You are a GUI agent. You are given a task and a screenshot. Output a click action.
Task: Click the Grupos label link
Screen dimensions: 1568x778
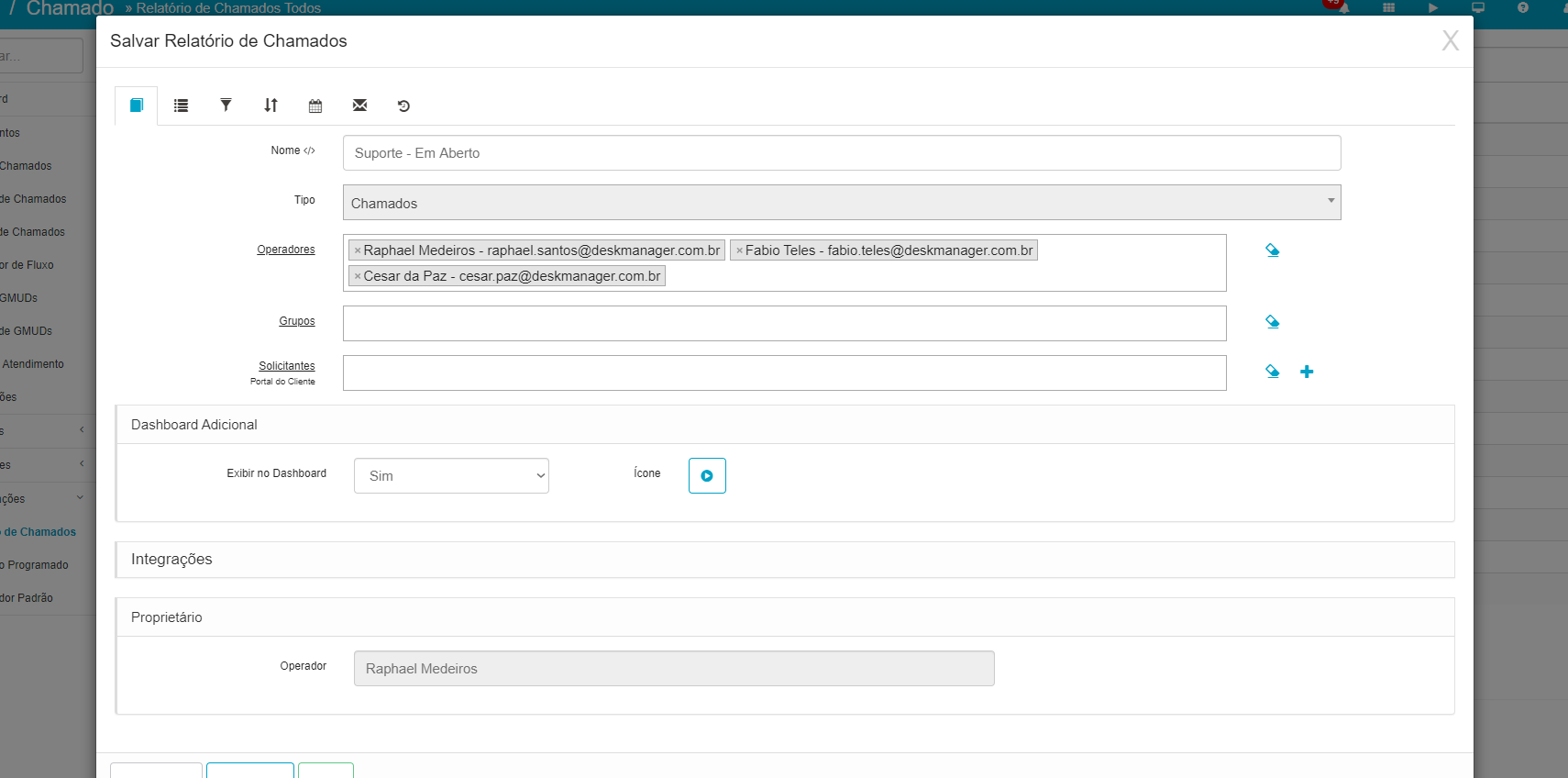pos(297,321)
